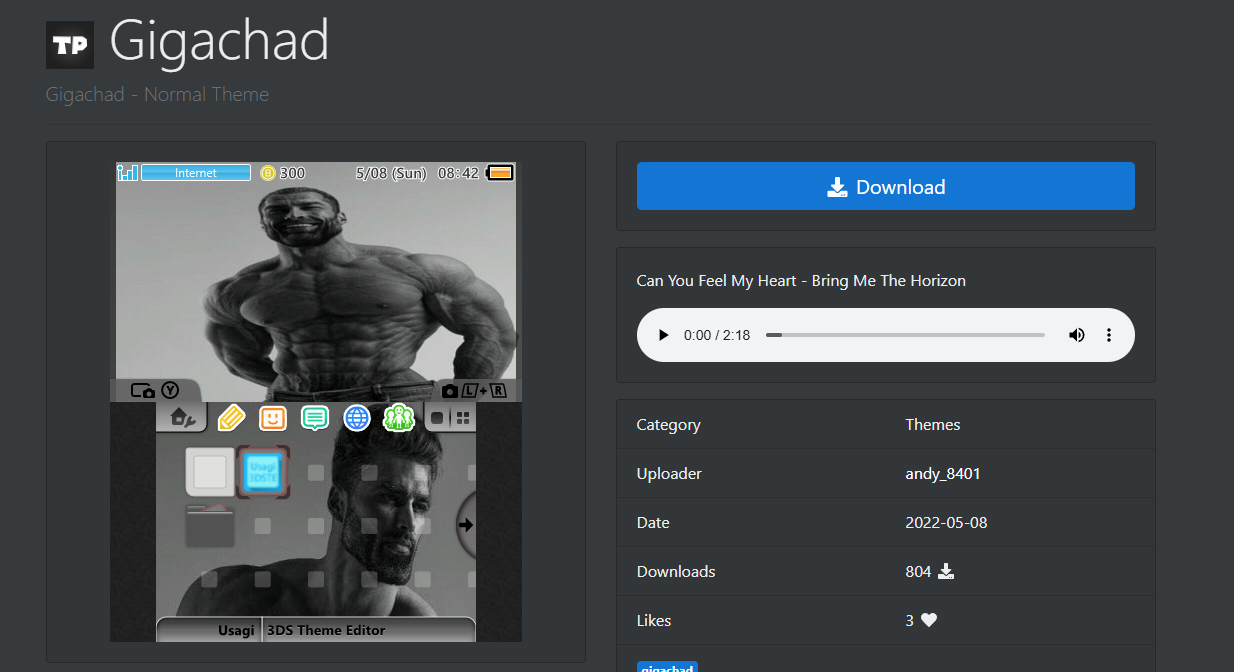Screen dimensions: 1234x672
Task: Click the andy_8401 uploader name
Action: (x=943, y=473)
